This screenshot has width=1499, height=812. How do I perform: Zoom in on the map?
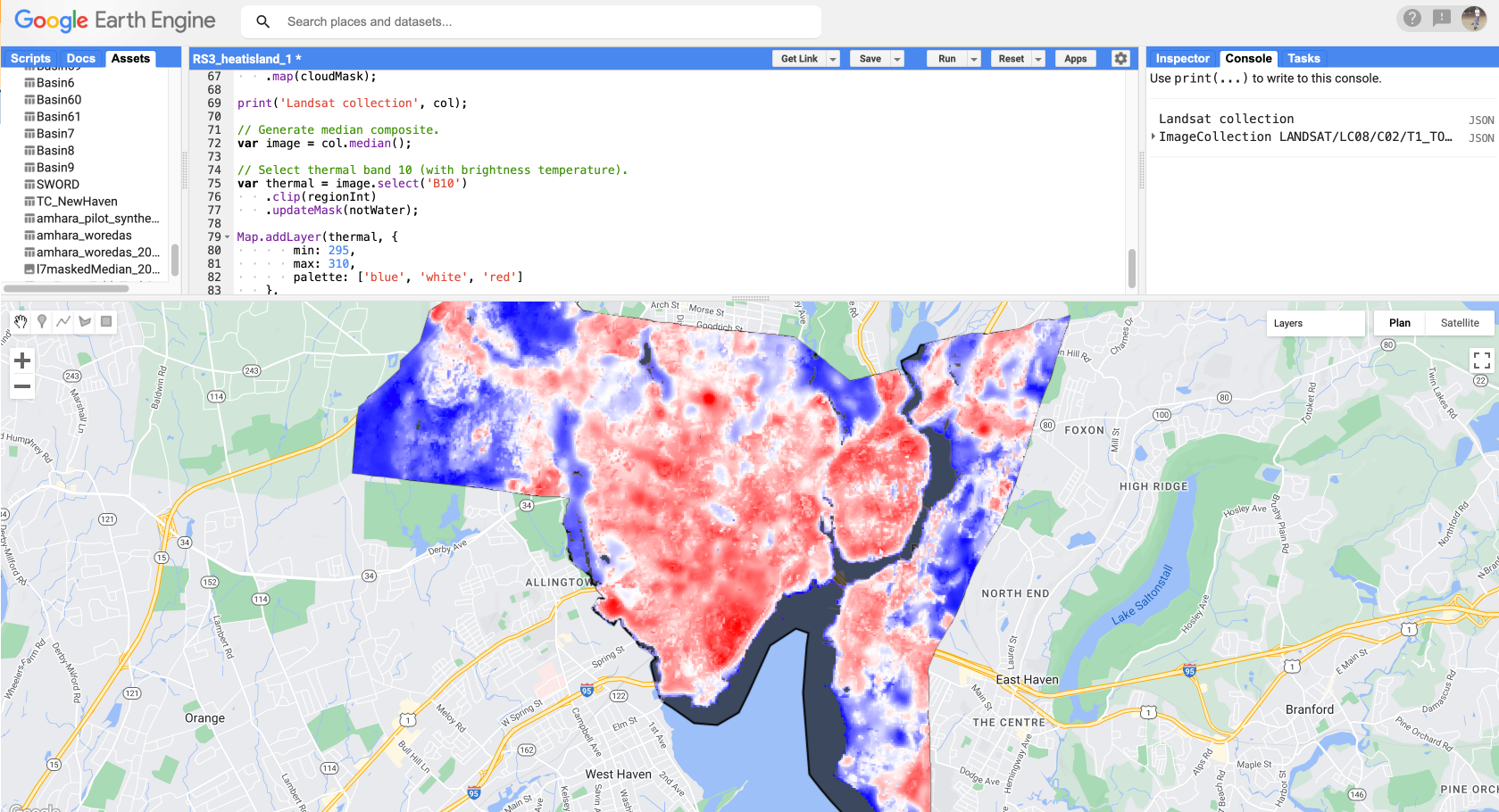click(21, 360)
